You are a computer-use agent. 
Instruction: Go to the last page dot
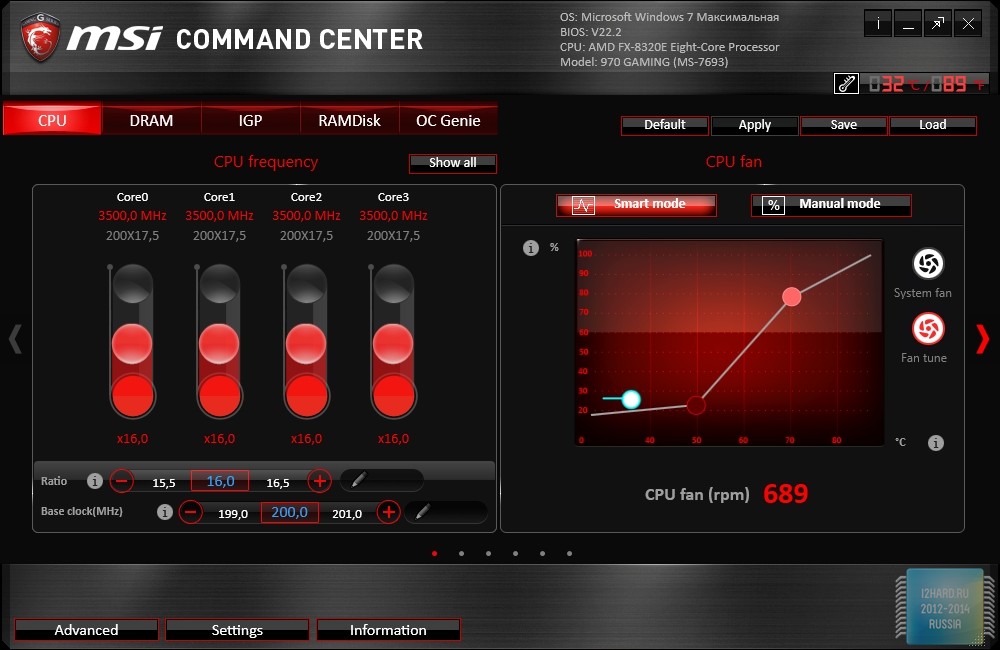(x=569, y=554)
